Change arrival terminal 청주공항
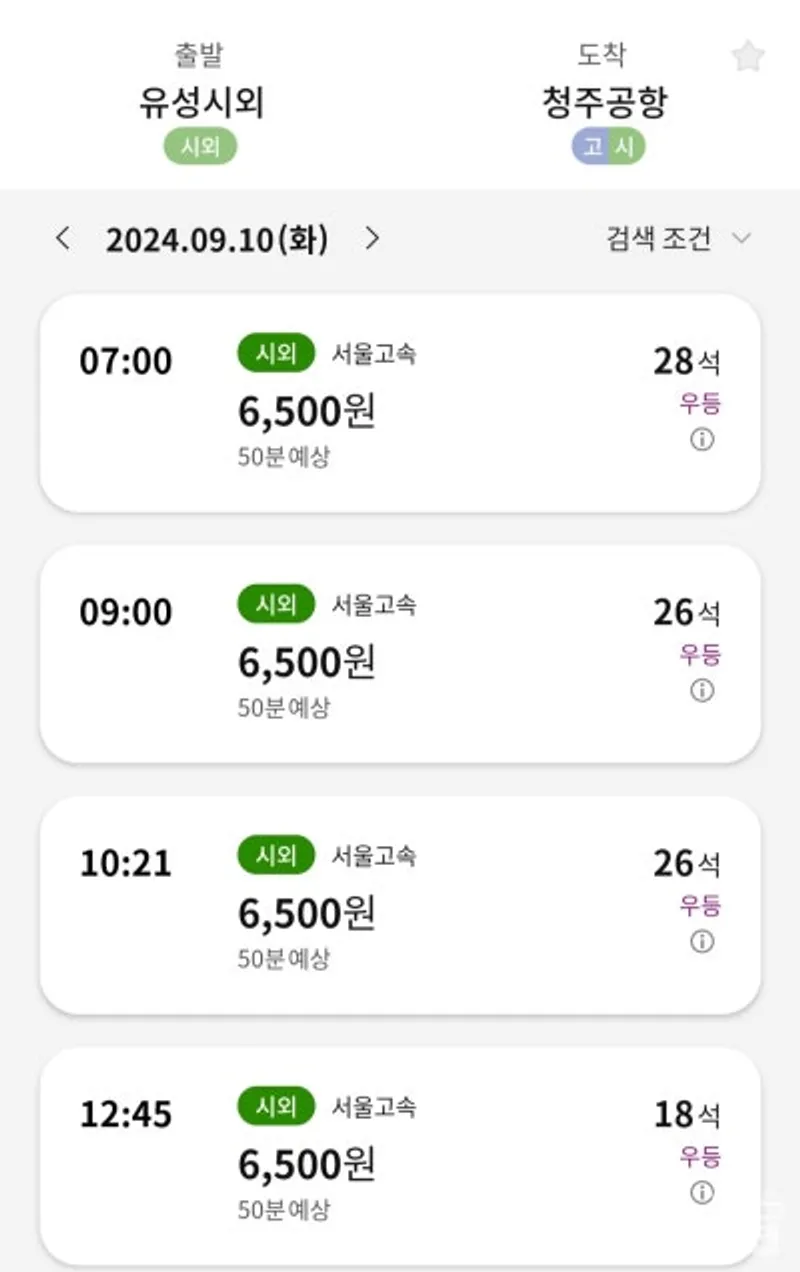Viewport: 800px width, 1272px height. (x=604, y=103)
